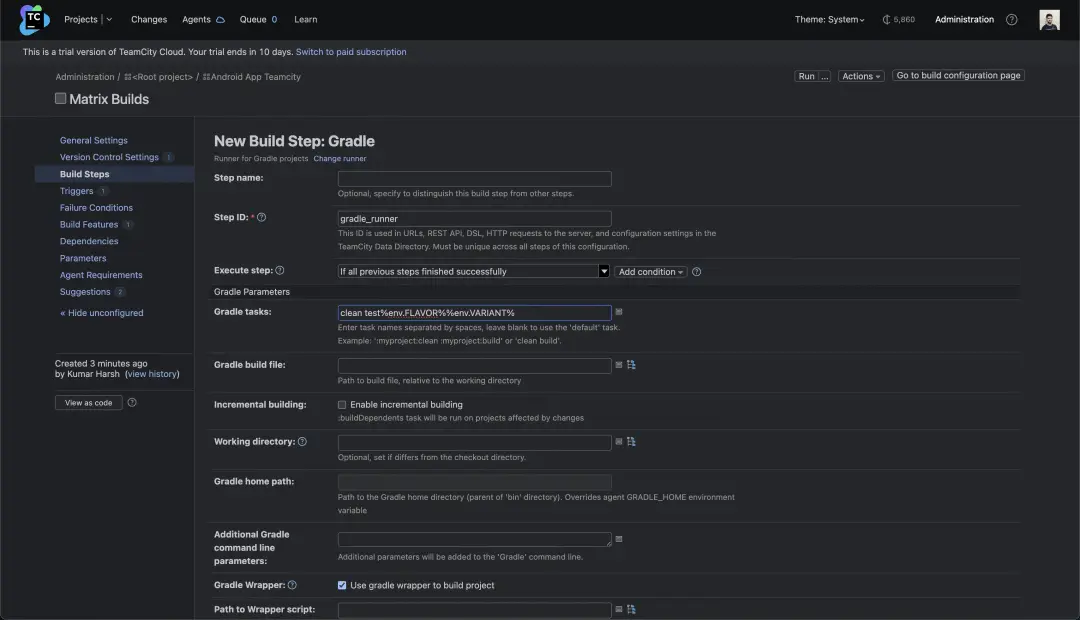Click into the Step name field

point(474,179)
